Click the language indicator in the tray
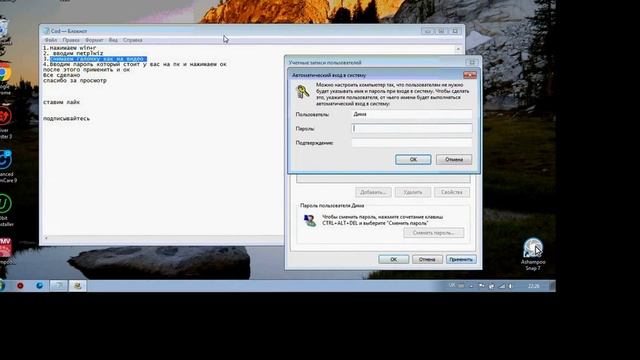 pos(452,286)
